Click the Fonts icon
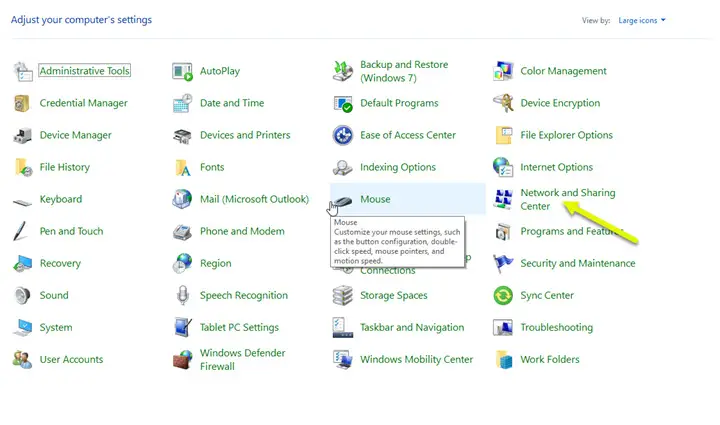 (183, 168)
